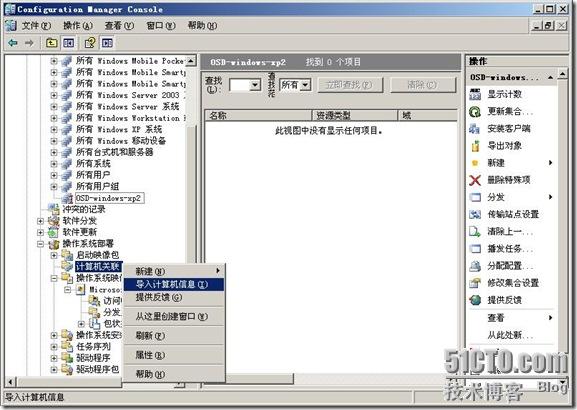Screen dimensions: 577x410
Task: Expand the 所有用户组 collection node
Action: click(x=54, y=187)
